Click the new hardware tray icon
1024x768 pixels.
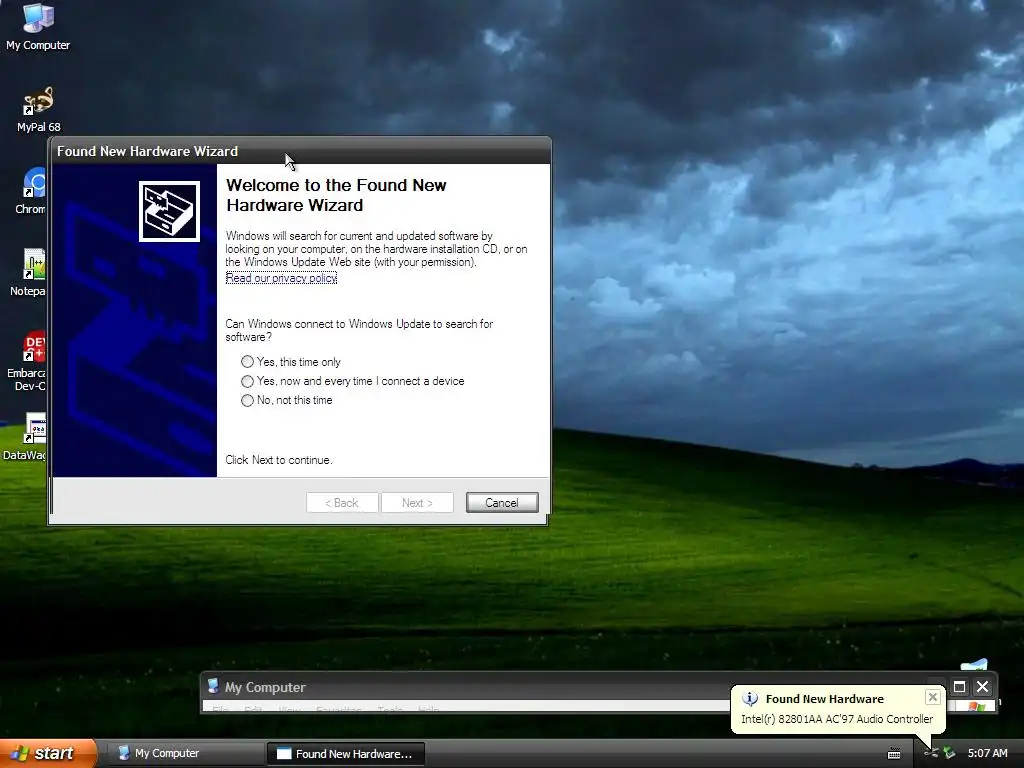click(x=931, y=754)
